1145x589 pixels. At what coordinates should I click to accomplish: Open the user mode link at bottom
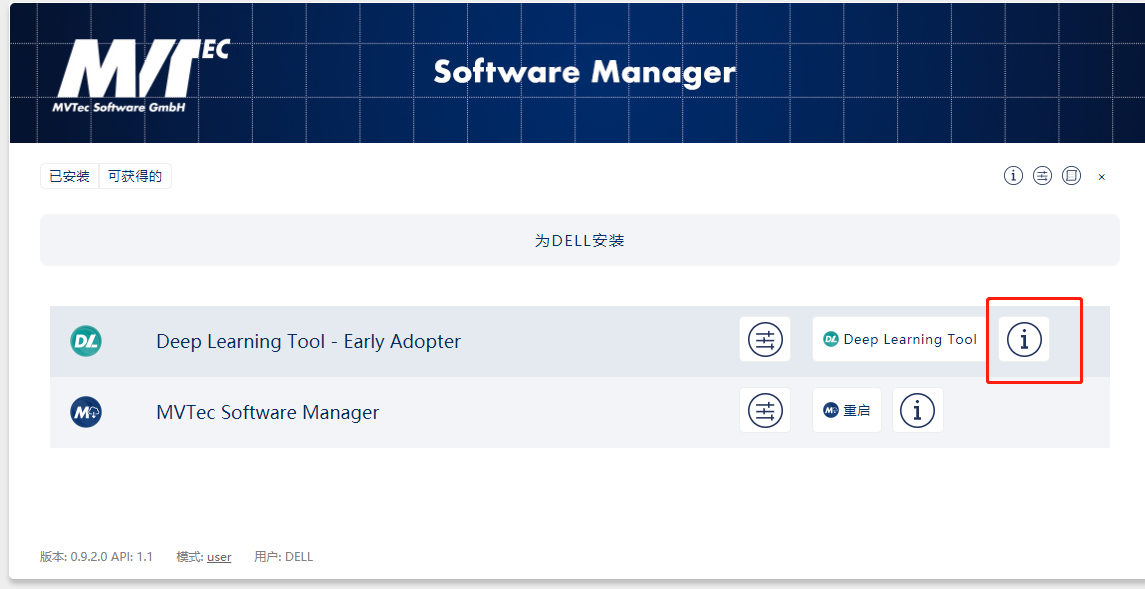[x=217, y=556]
